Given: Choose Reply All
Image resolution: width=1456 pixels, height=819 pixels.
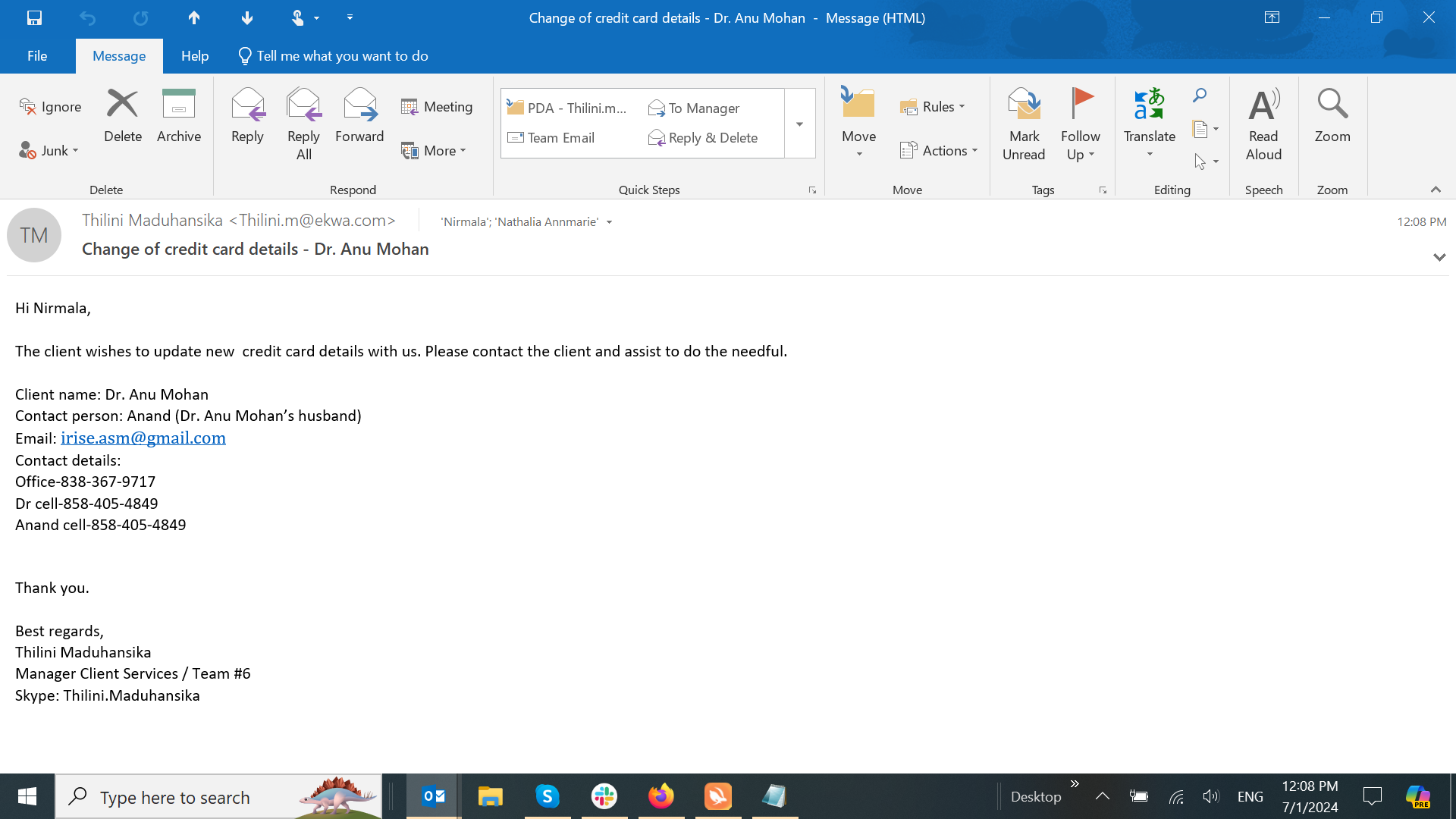Looking at the screenshot, I should [x=303, y=124].
